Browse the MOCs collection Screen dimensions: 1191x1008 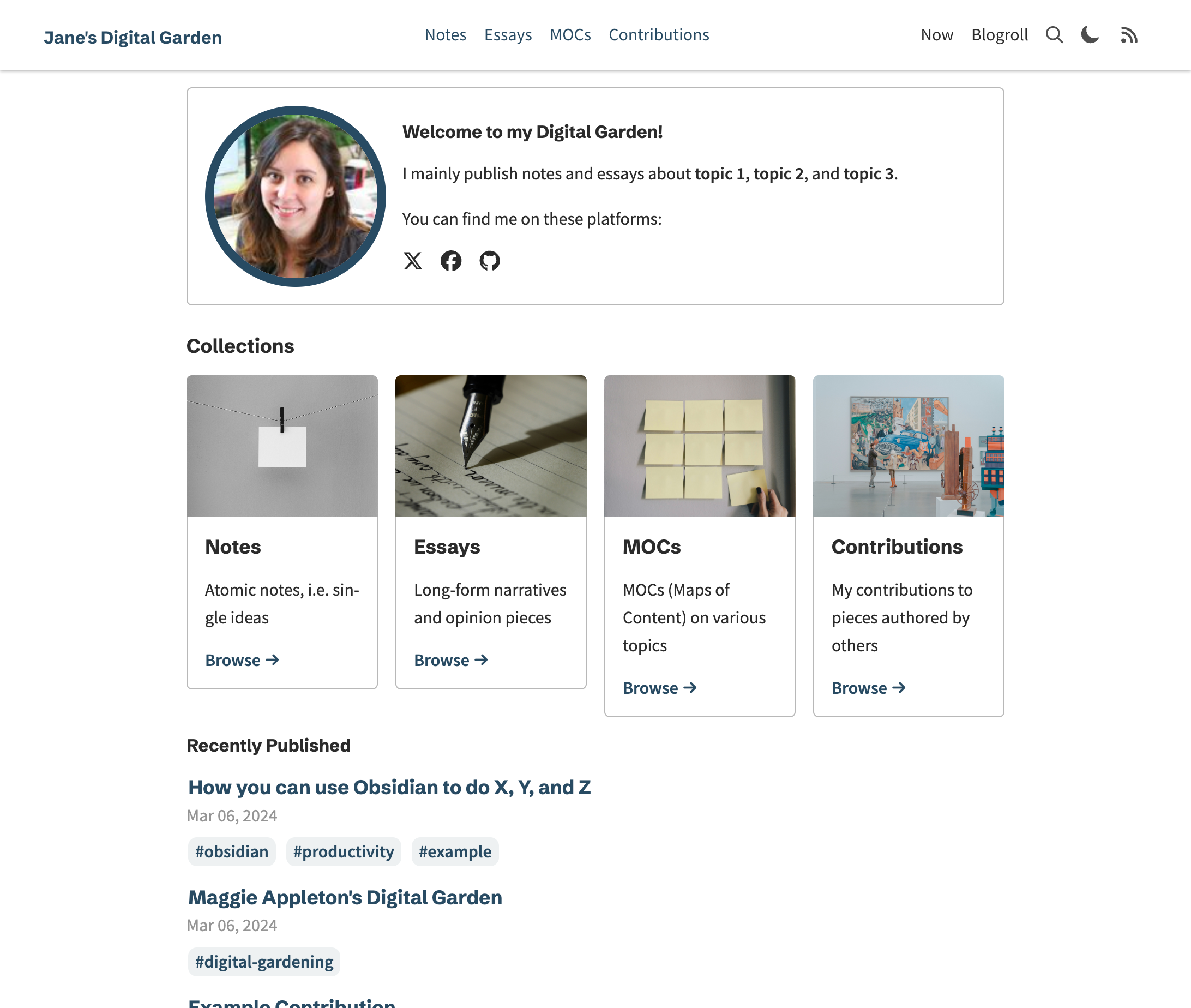click(x=660, y=688)
